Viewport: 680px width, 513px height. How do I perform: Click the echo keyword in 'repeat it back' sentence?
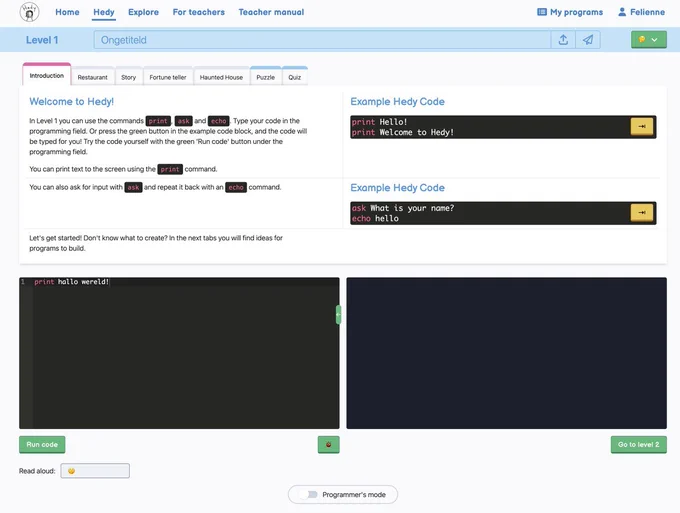pyautogui.click(x=236, y=187)
